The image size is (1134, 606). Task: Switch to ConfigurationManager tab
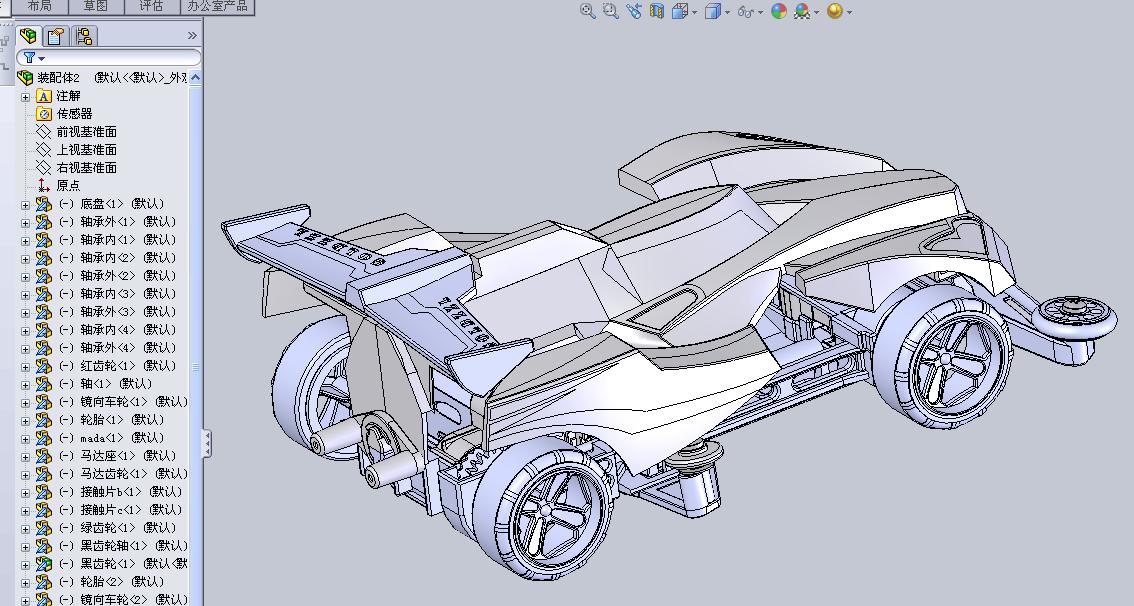(x=84, y=35)
